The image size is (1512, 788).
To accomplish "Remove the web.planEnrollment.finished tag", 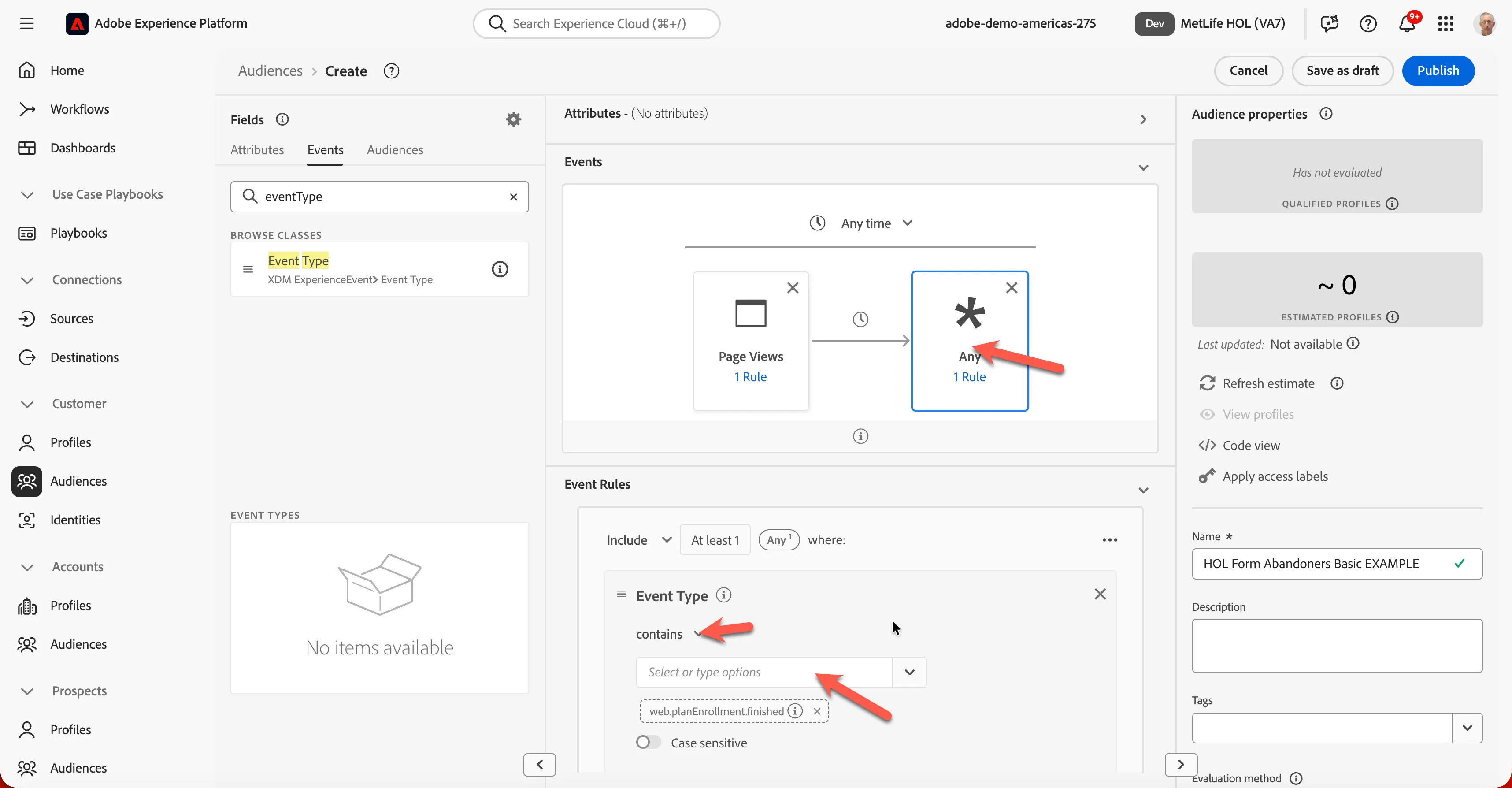I will tap(816, 711).
